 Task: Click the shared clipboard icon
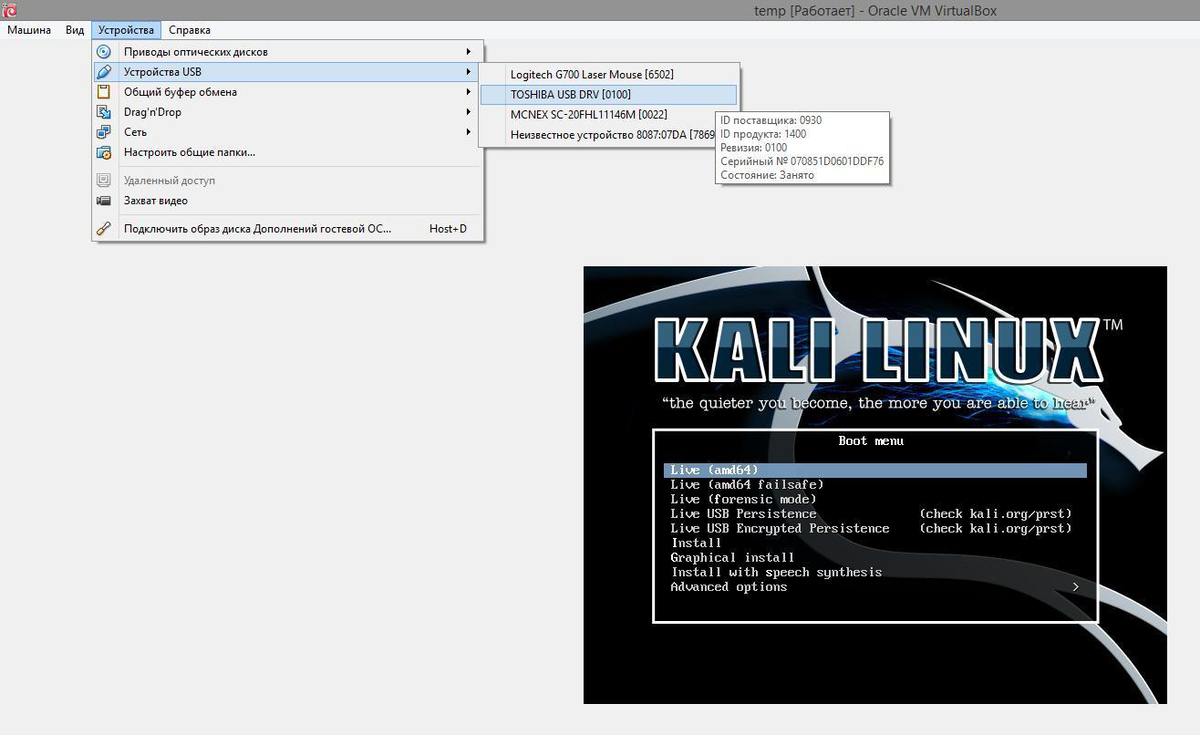pyautogui.click(x=104, y=92)
